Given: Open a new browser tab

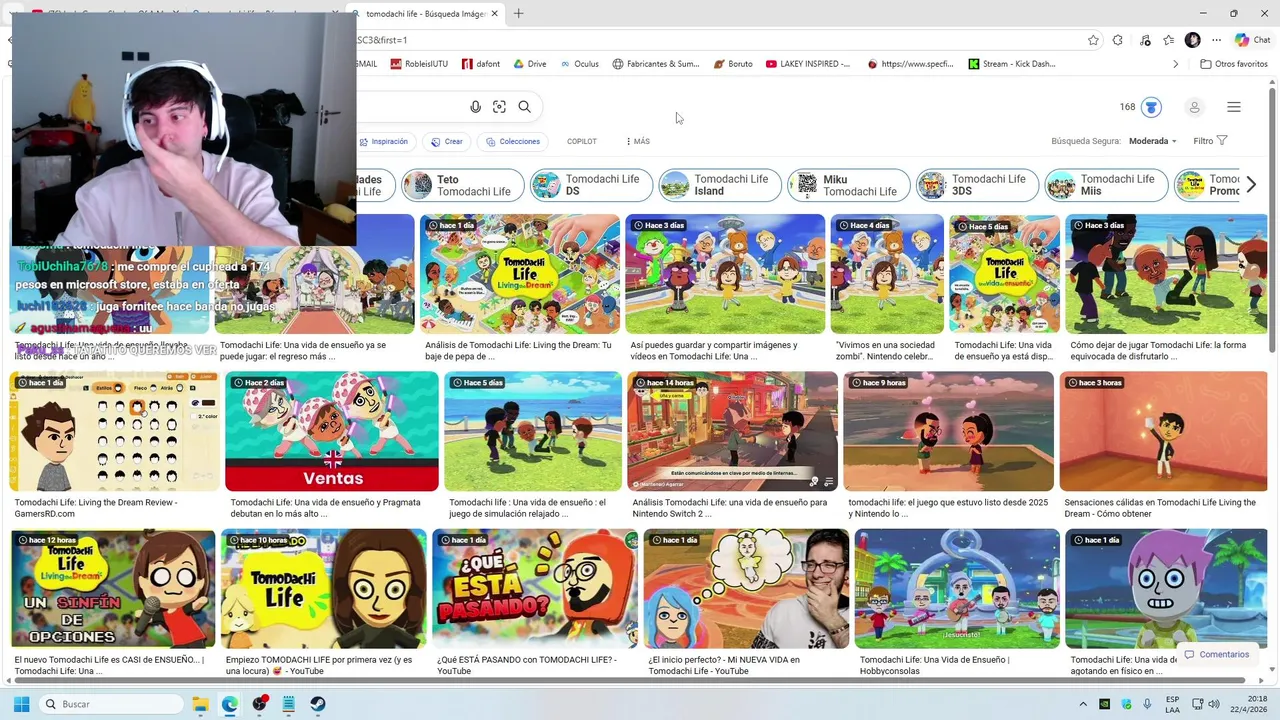Looking at the screenshot, I should point(518,13).
